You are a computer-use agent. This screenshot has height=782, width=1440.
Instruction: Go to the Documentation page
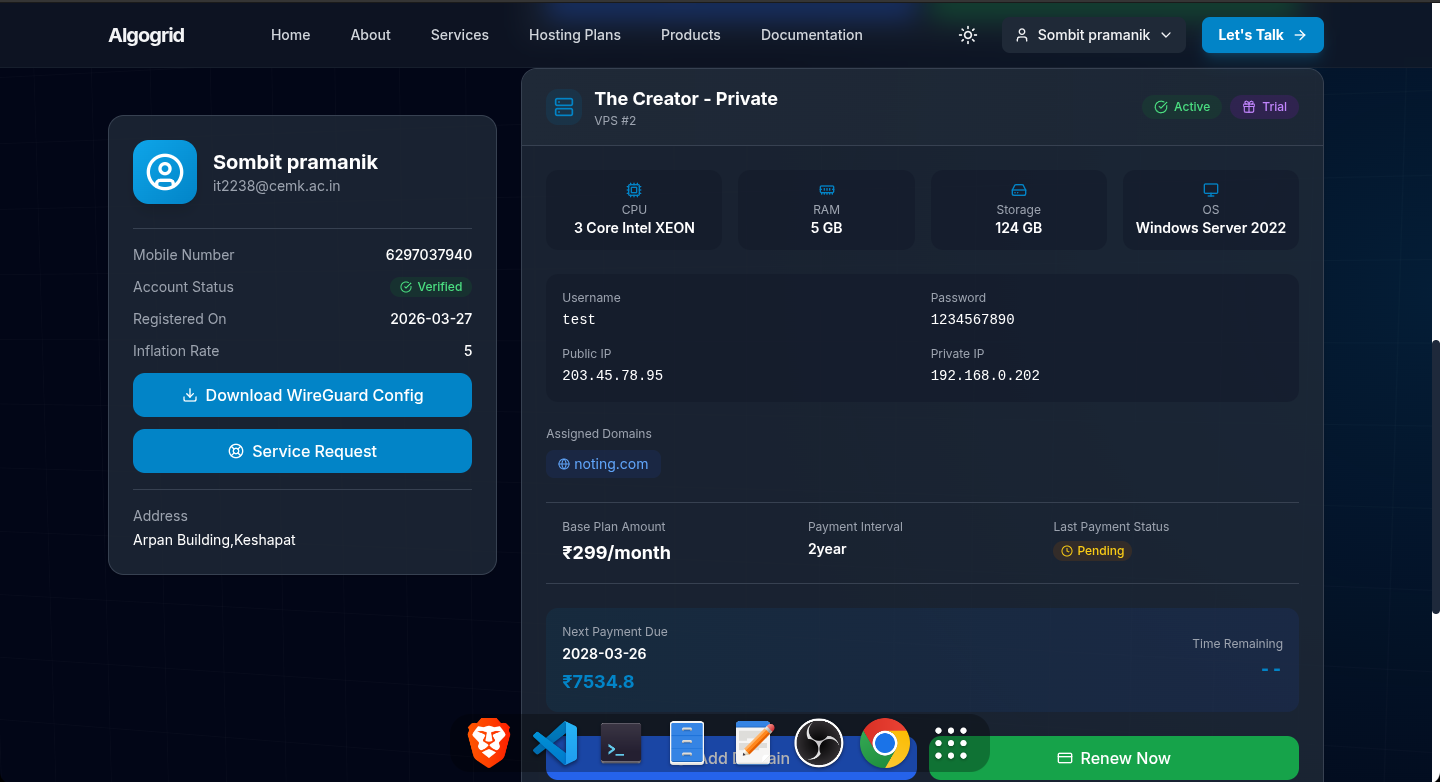click(x=811, y=35)
